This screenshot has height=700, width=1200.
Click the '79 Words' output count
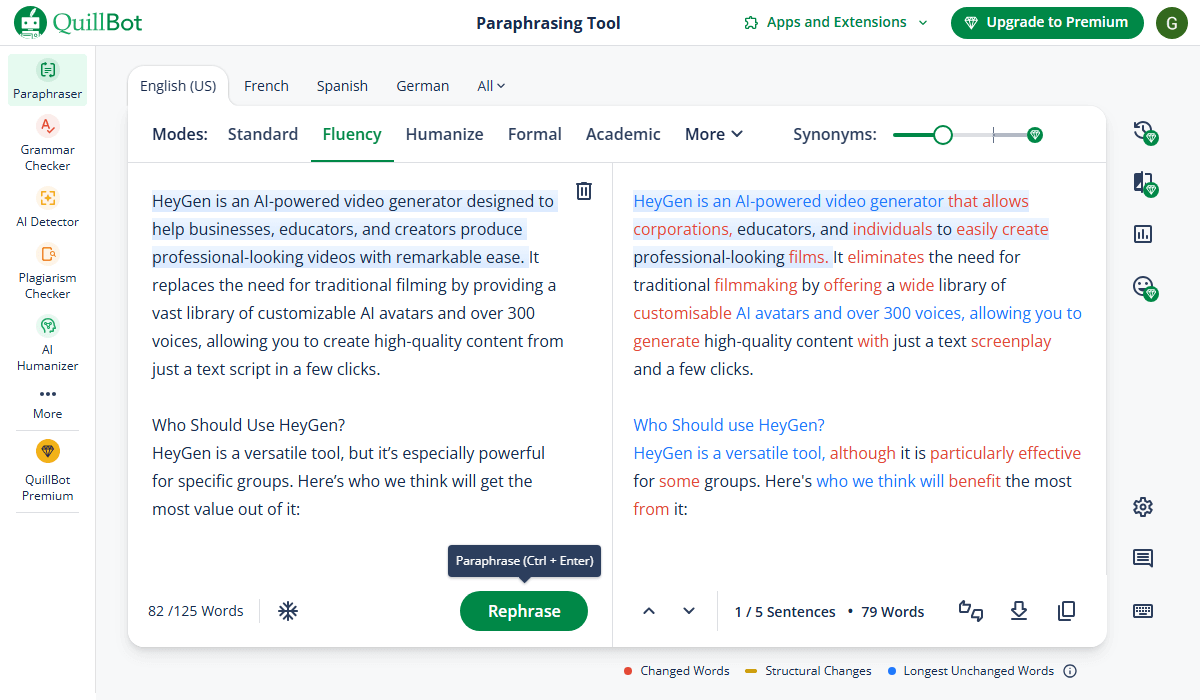(892, 612)
